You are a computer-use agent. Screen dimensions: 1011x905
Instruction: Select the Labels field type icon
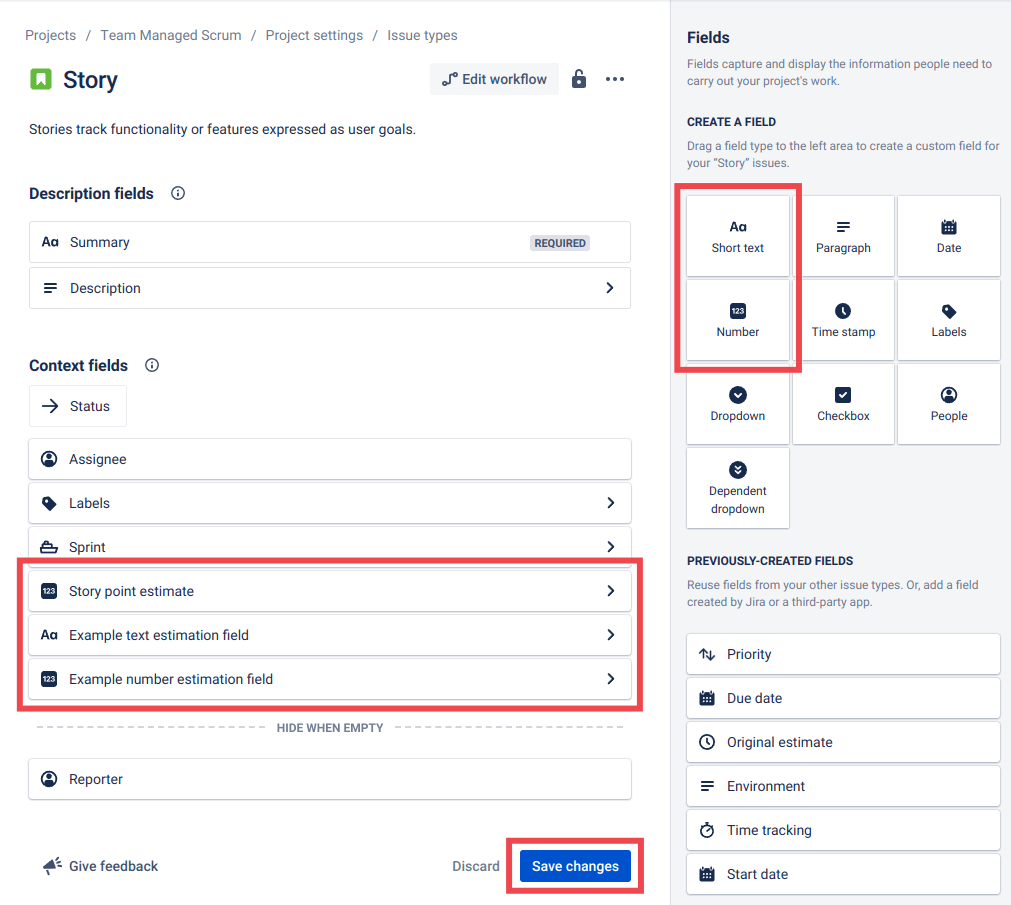[x=947, y=319]
